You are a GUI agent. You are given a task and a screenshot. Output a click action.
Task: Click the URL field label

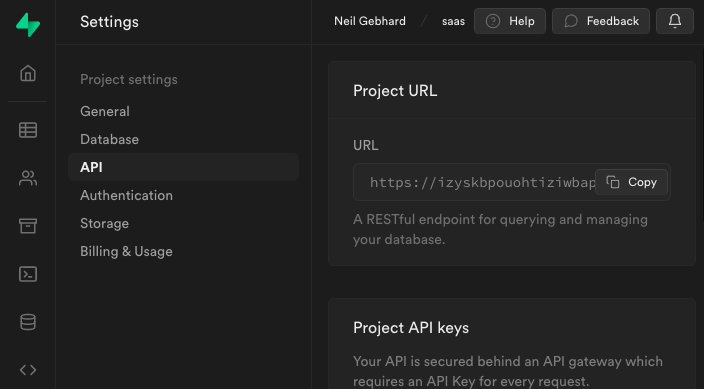point(365,145)
